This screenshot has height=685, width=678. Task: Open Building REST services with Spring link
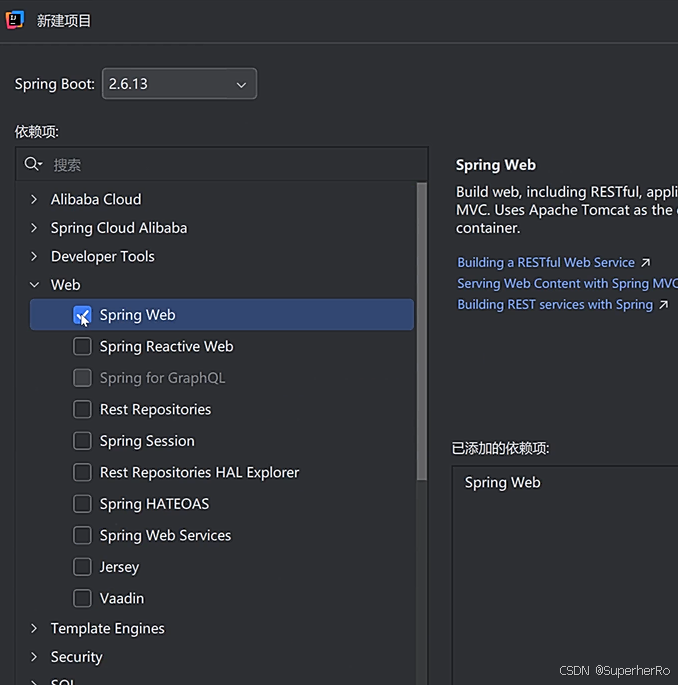555,304
